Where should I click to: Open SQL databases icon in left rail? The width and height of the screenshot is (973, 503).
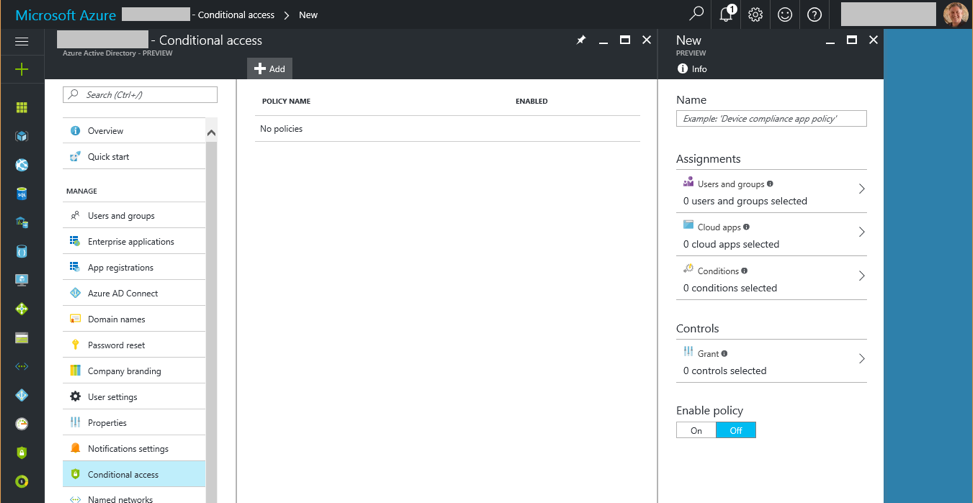[x=22, y=194]
